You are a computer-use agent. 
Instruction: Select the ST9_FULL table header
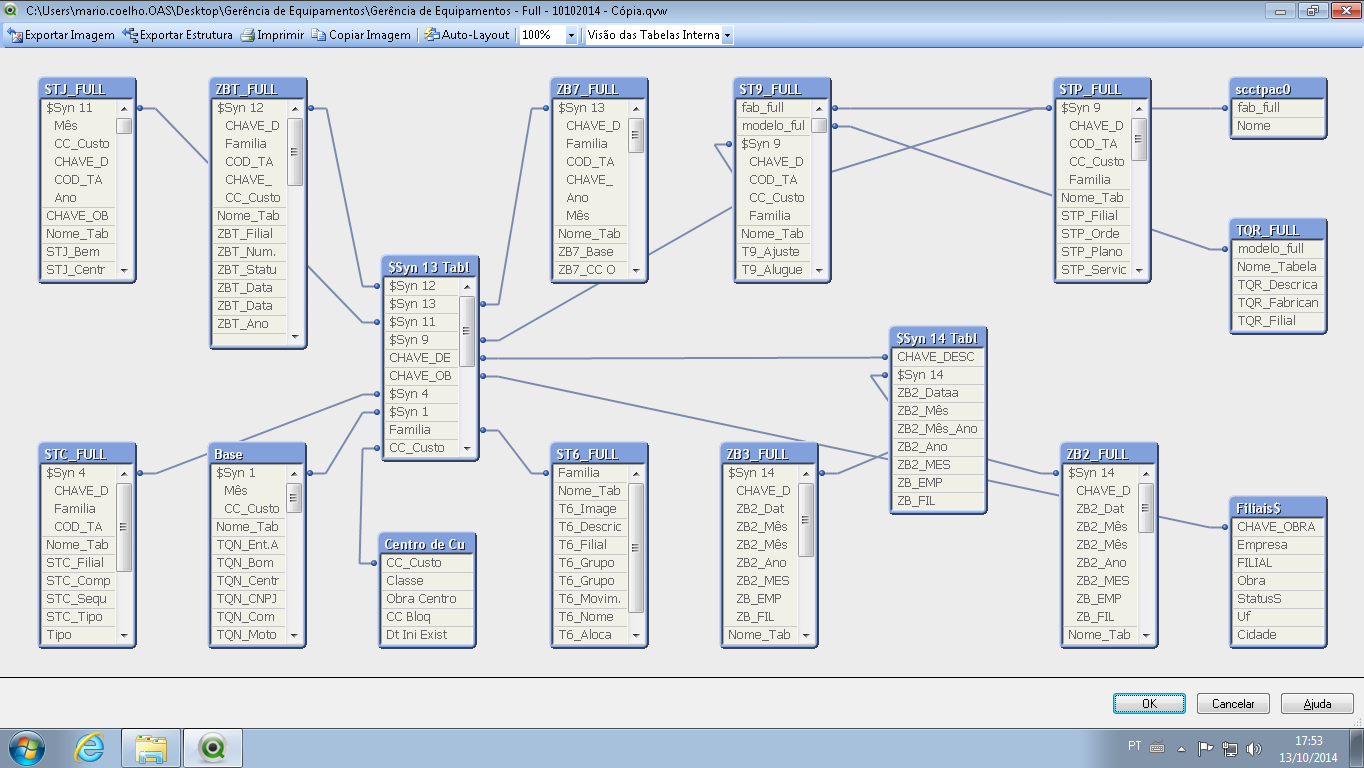782,89
